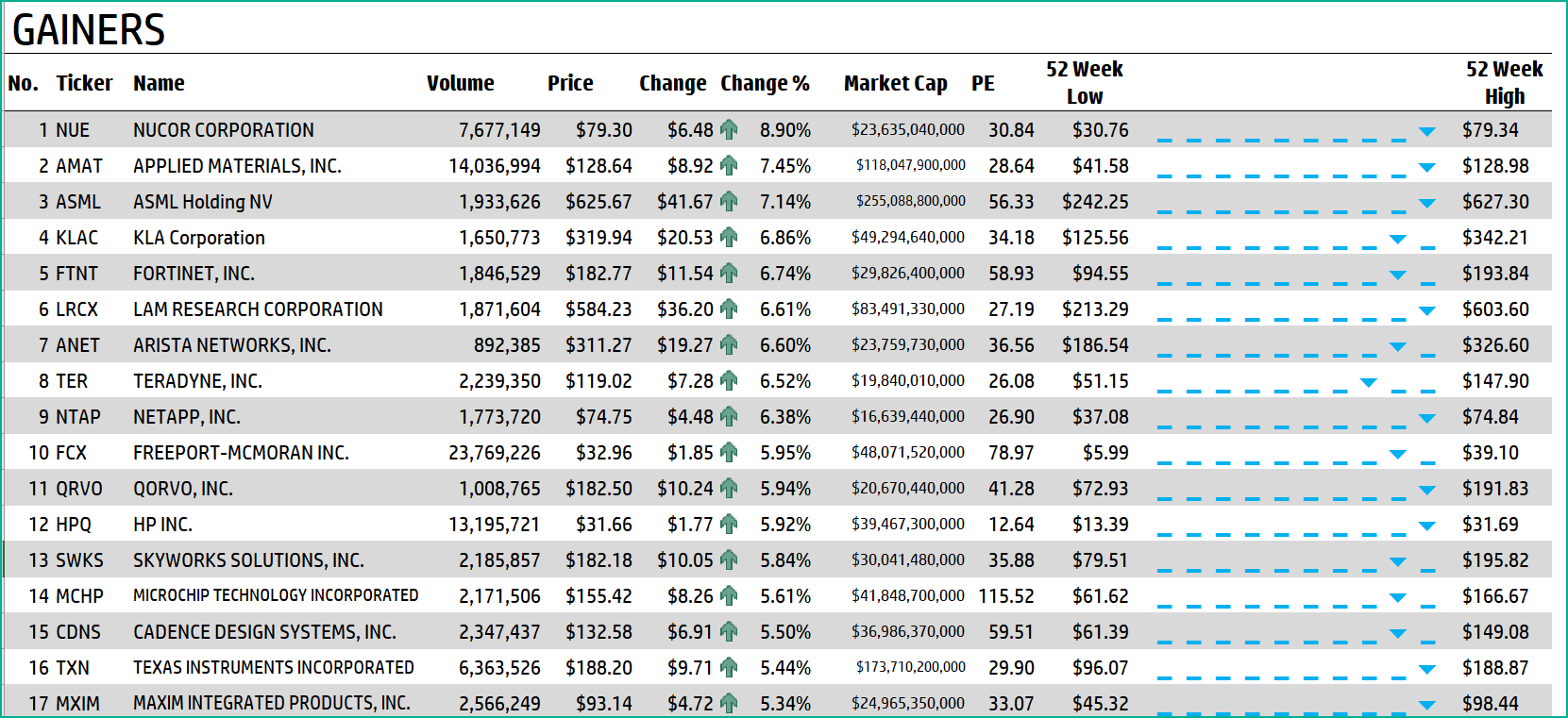Click the 52 Week High column header
Viewport: 1568px width, 718px height.
[x=1504, y=83]
